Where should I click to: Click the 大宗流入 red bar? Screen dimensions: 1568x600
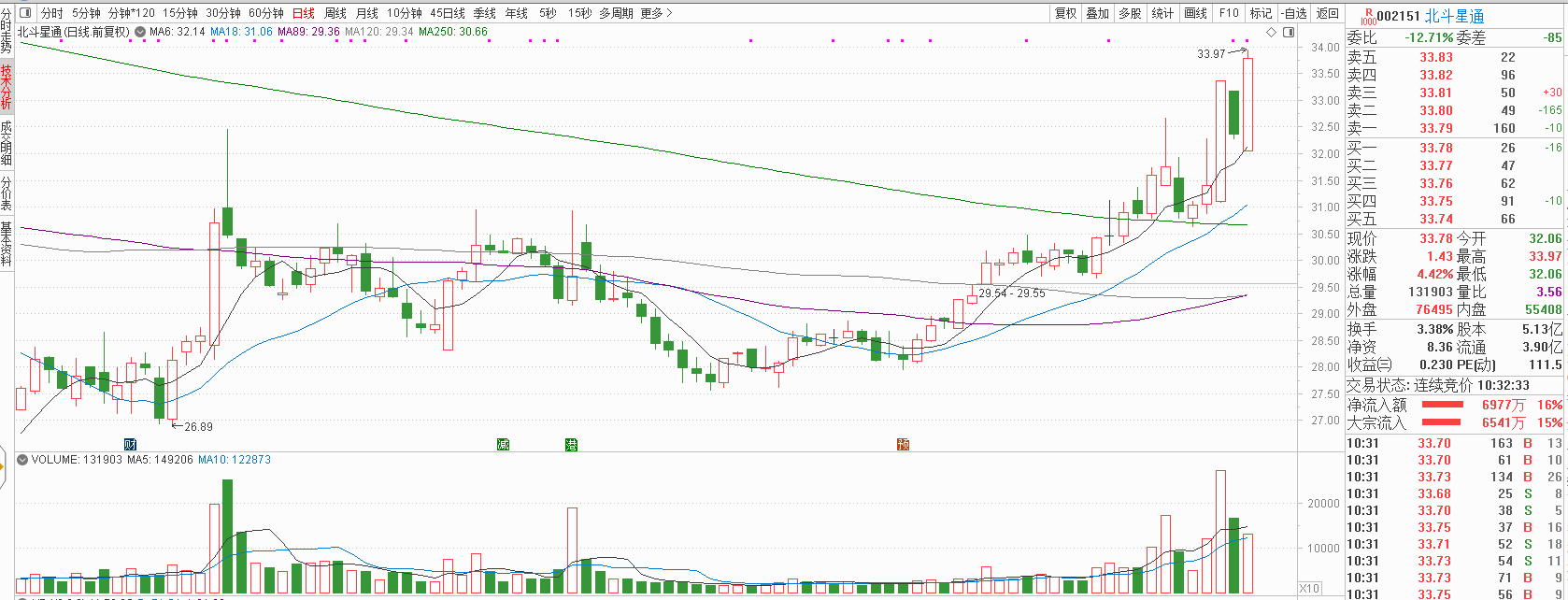click(1443, 422)
